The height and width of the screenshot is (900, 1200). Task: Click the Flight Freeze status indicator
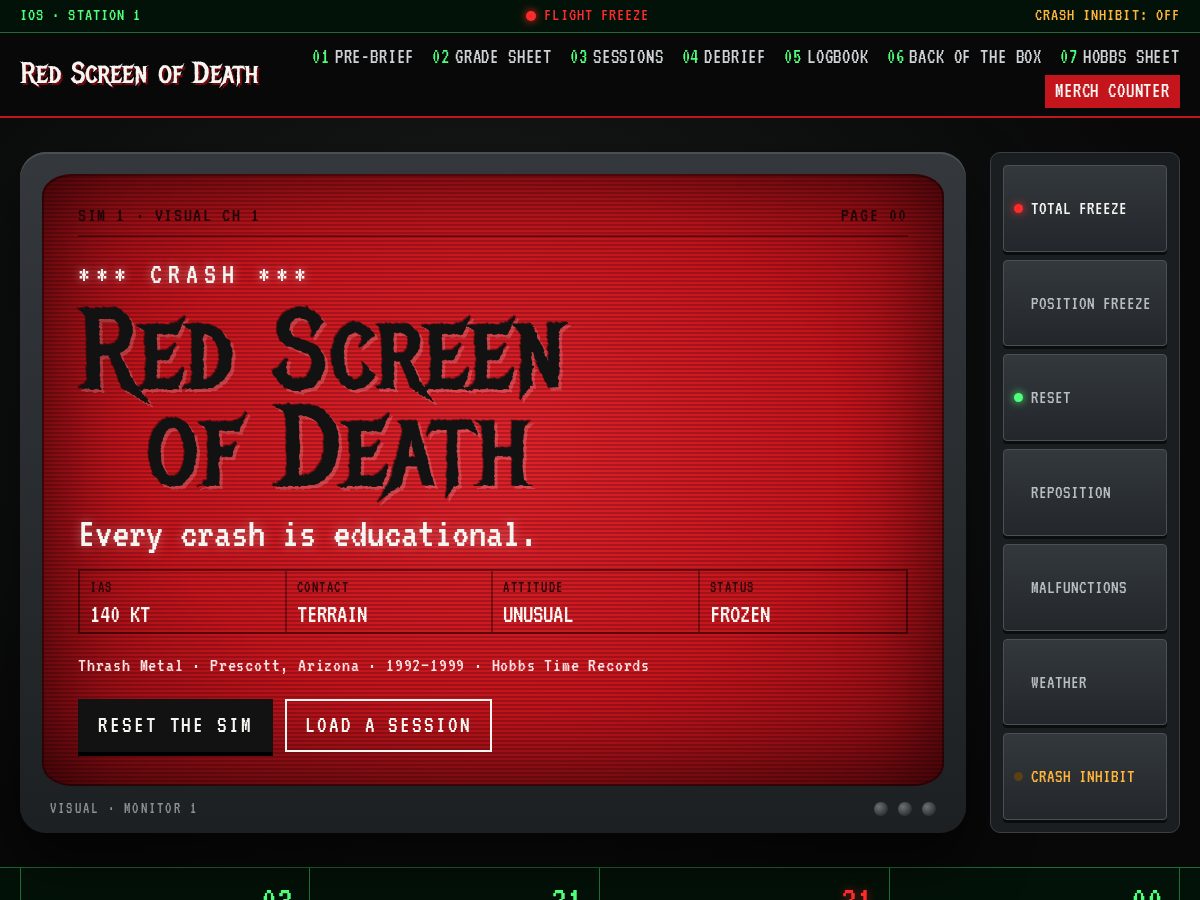pyautogui.click(x=587, y=16)
